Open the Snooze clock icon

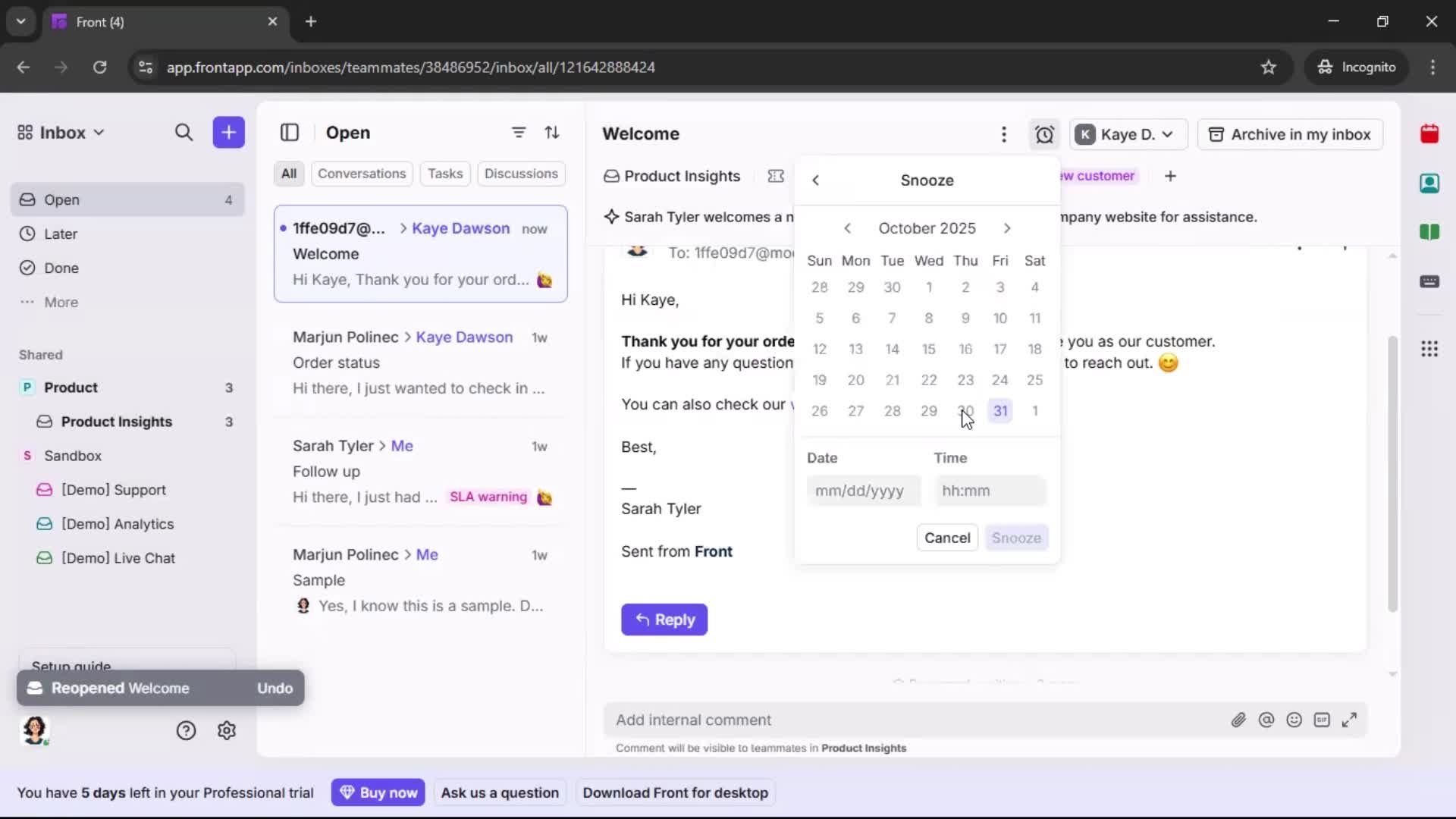(1044, 134)
